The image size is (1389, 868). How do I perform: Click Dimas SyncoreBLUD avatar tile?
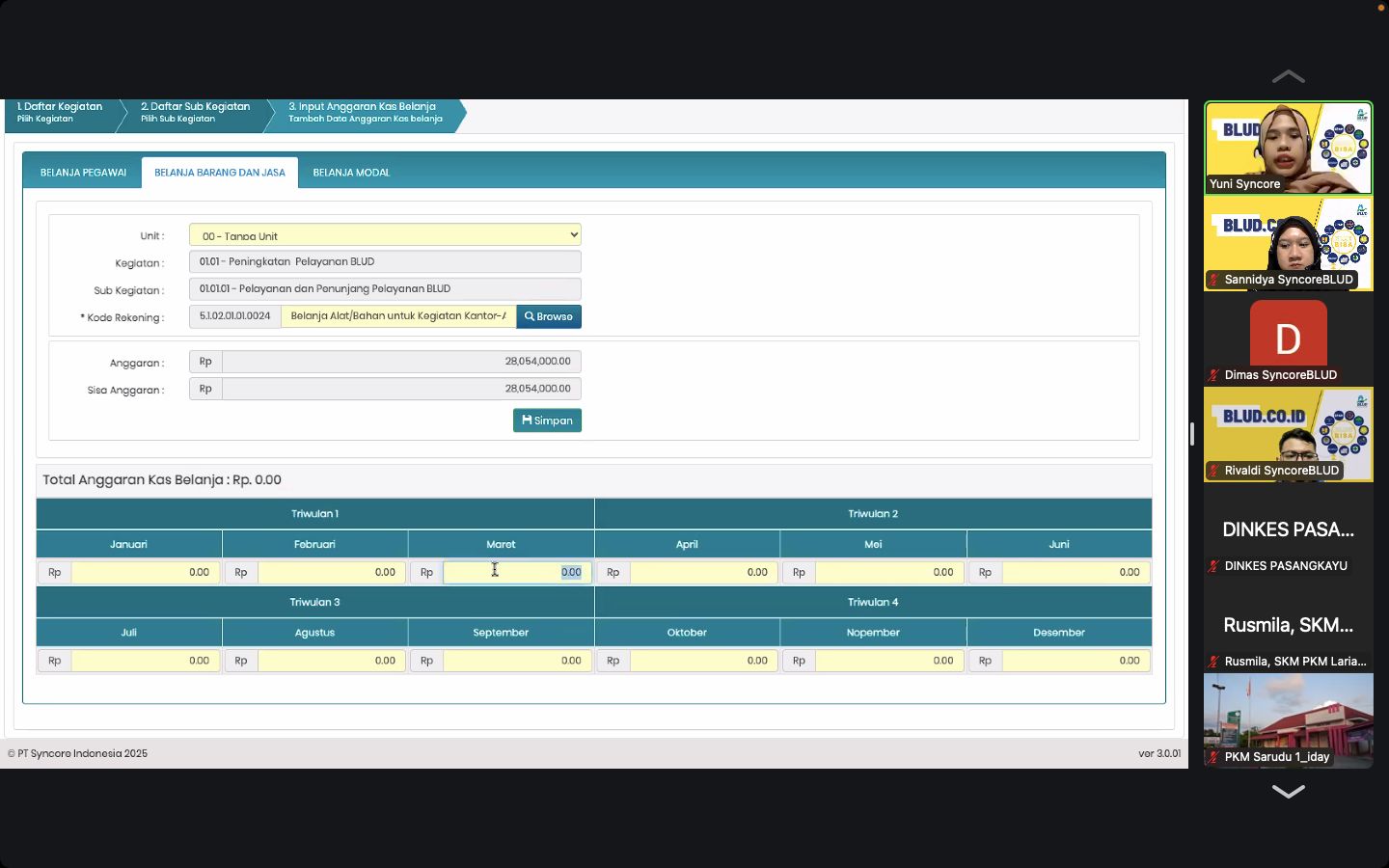(x=1288, y=336)
